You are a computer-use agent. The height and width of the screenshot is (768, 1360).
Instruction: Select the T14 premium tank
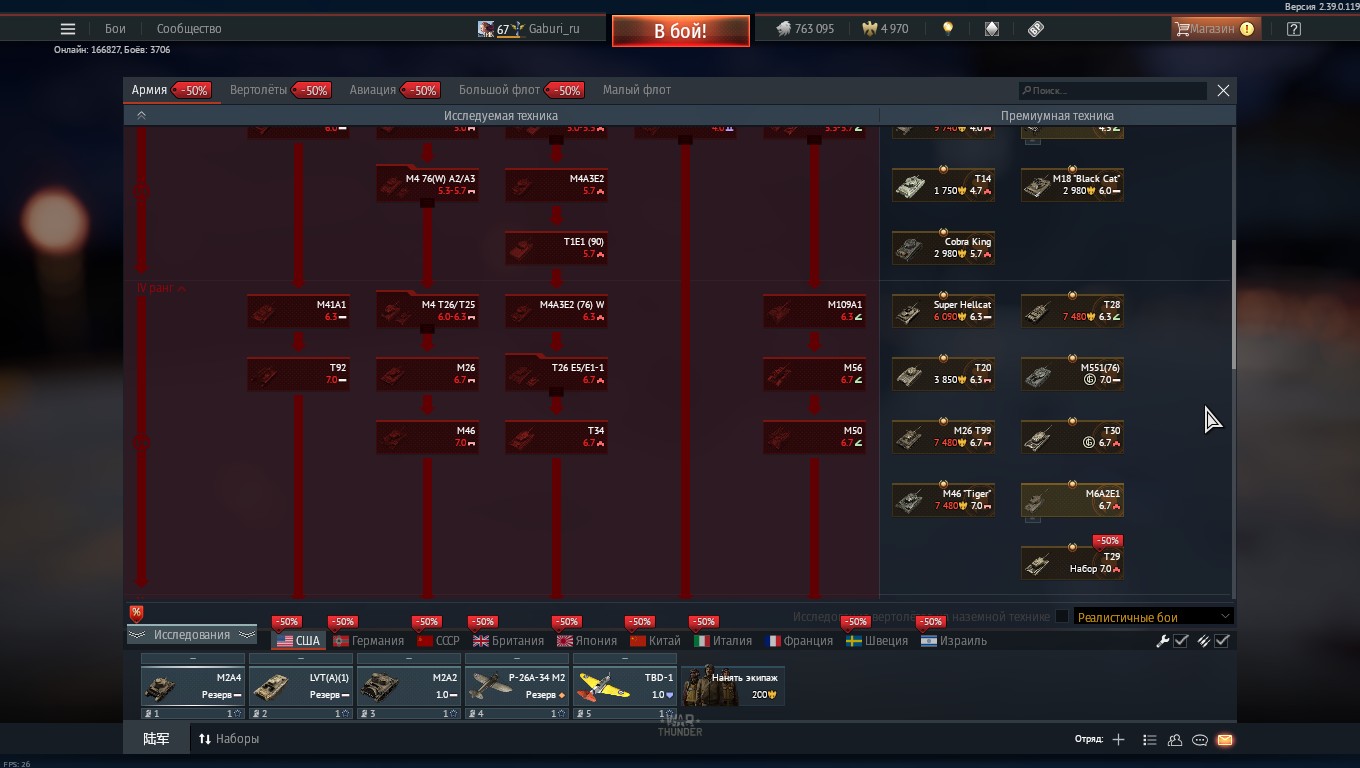click(x=943, y=185)
